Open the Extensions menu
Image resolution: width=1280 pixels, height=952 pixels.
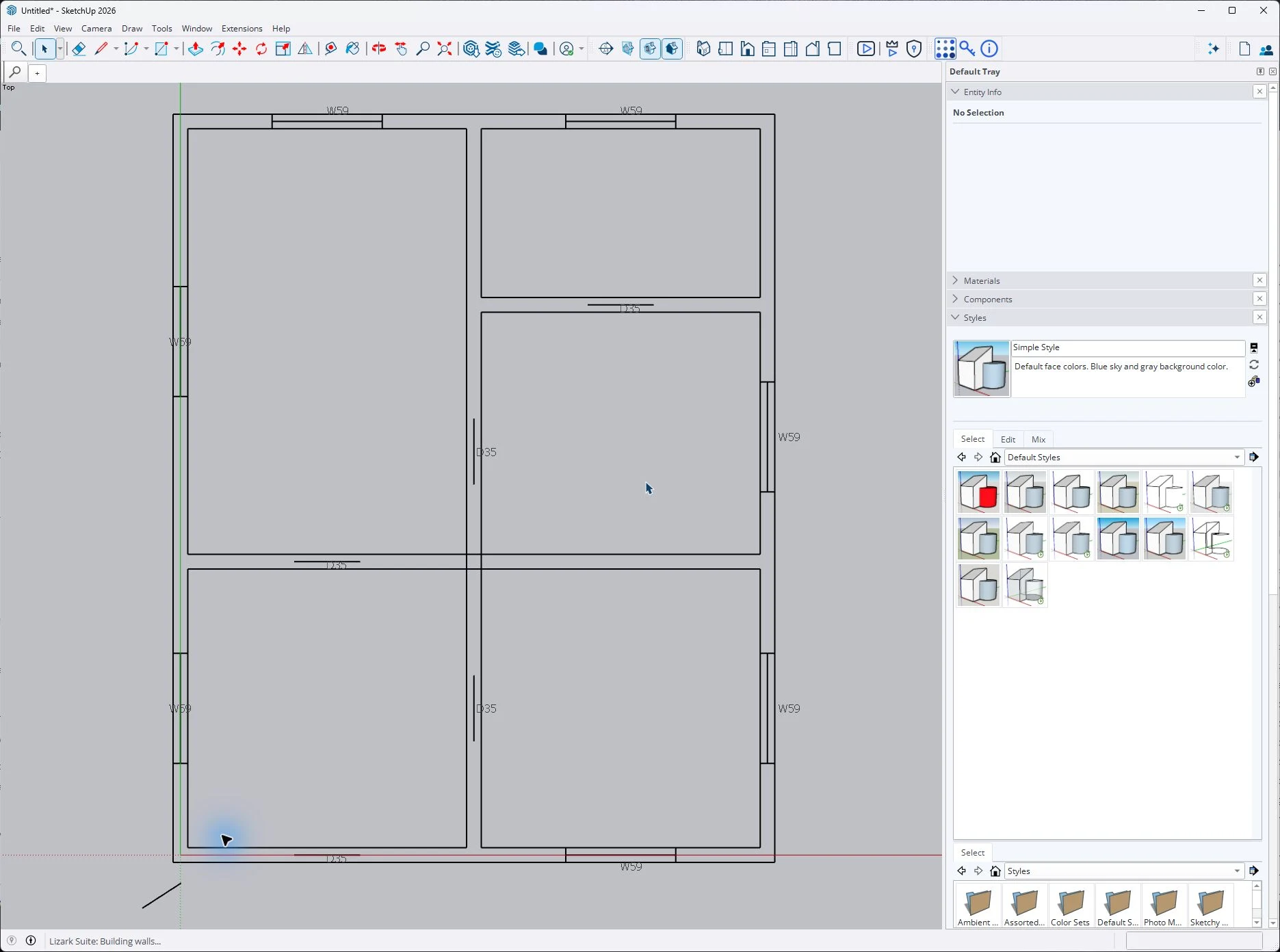(241, 29)
